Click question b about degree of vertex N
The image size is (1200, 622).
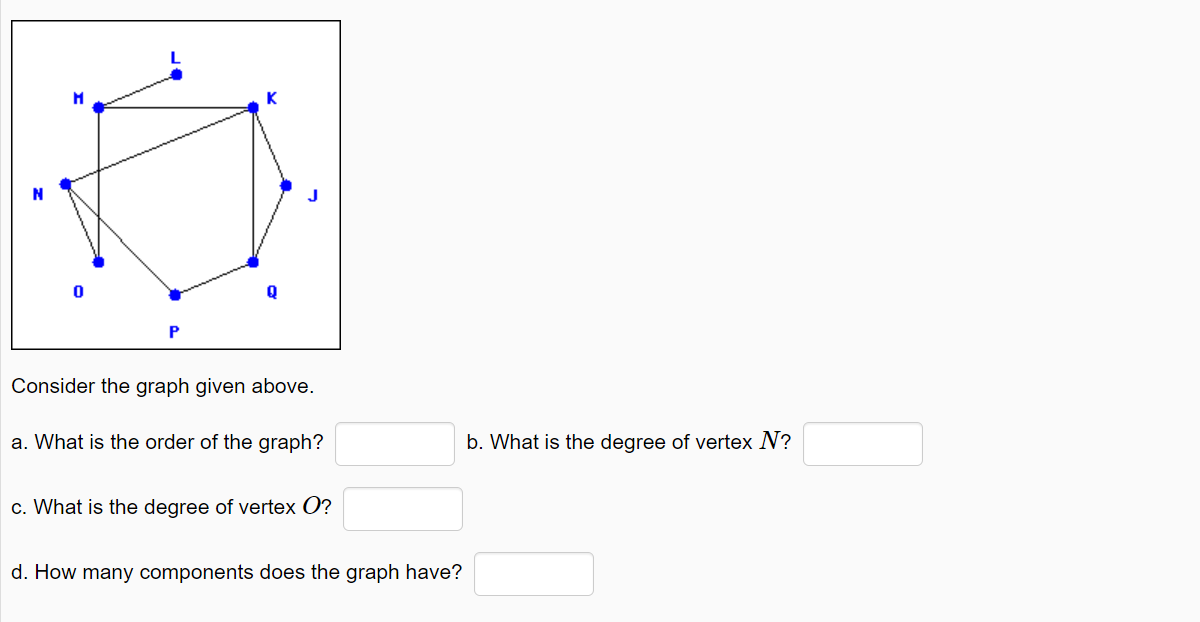pyautogui.click(x=630, y=442)
